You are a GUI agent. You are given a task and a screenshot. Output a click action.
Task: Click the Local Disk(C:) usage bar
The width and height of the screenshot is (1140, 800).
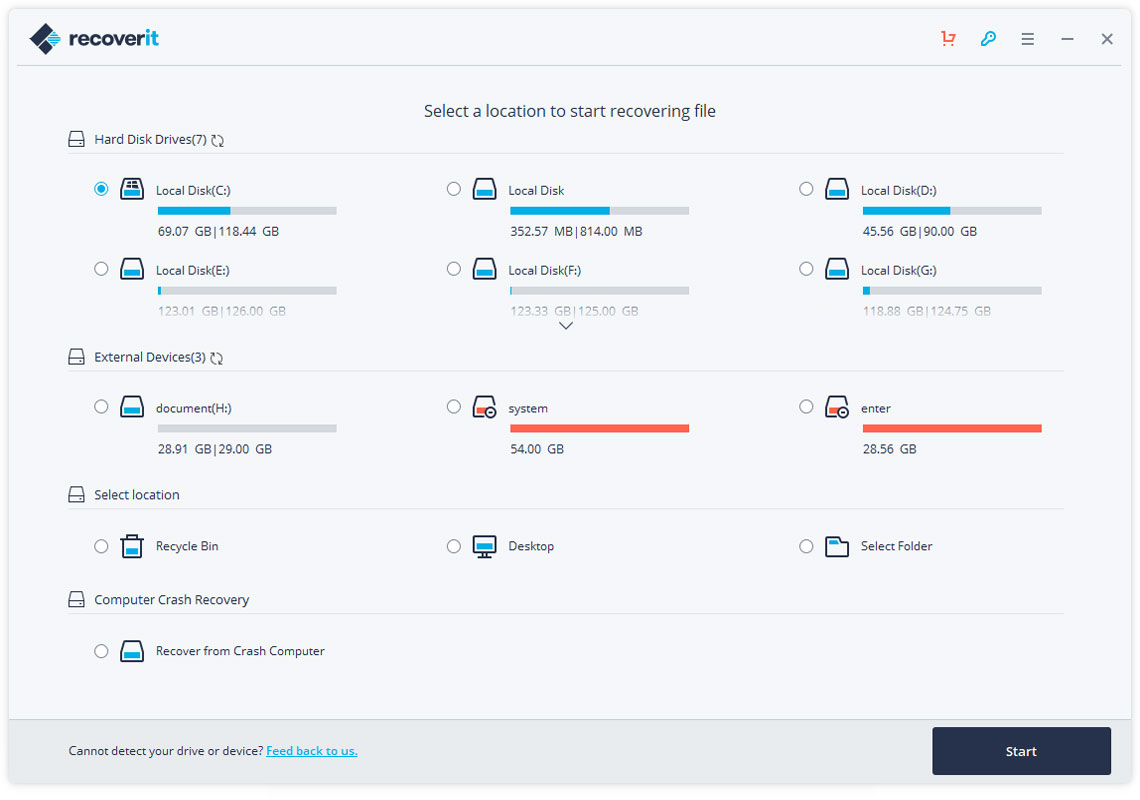[246, 210]
